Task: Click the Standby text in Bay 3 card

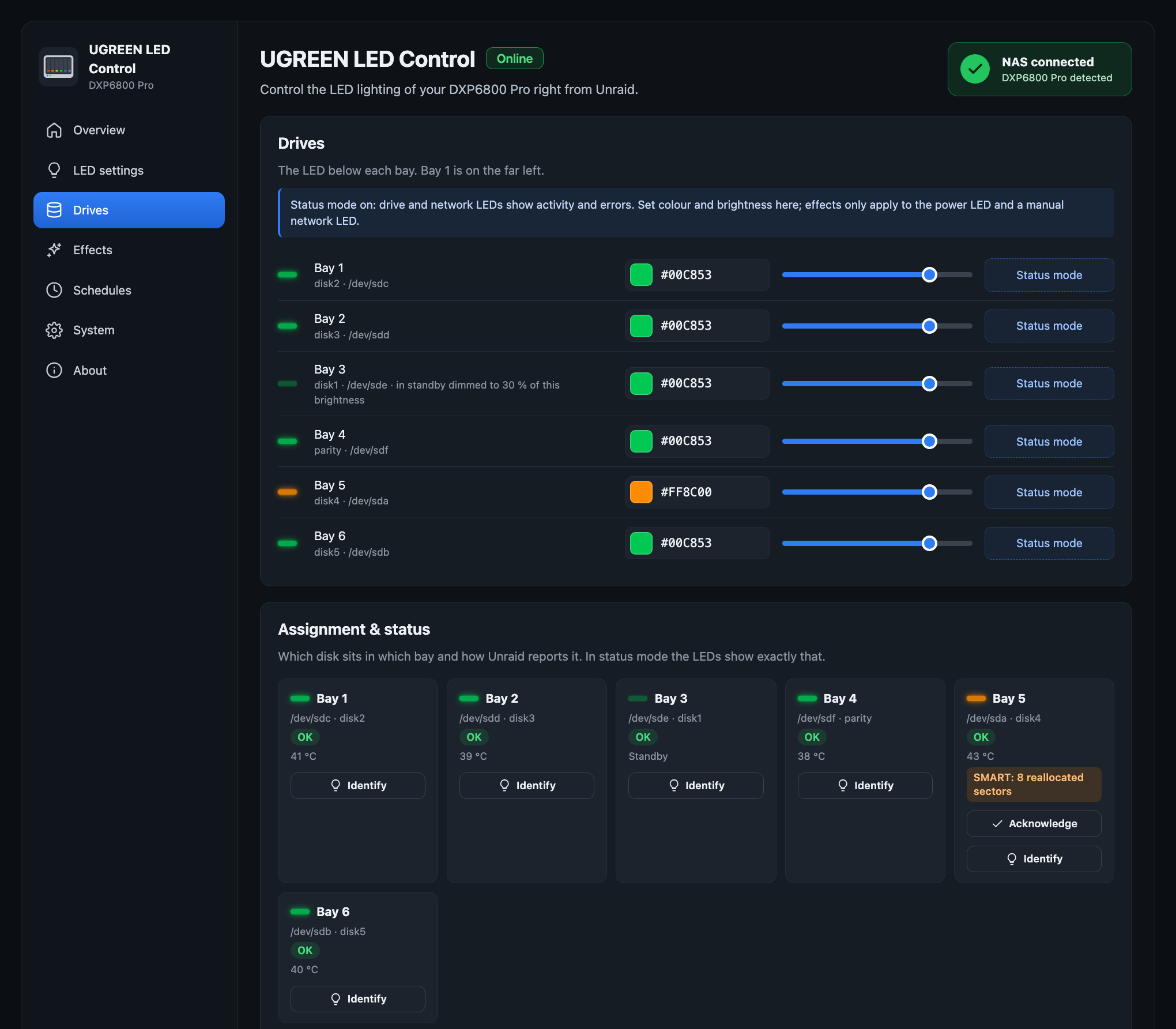Action: 648,756
